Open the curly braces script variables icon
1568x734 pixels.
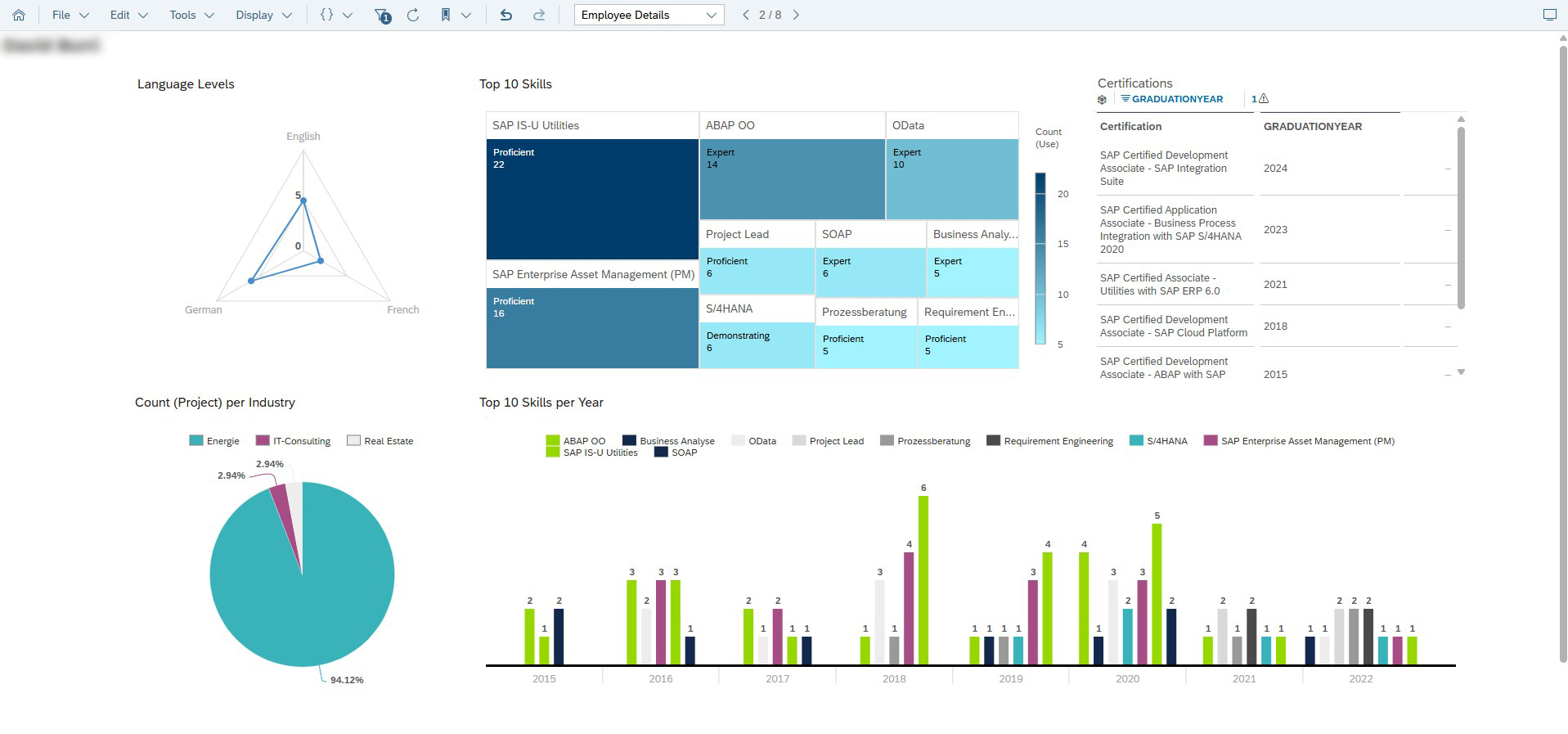coord(326,15)
